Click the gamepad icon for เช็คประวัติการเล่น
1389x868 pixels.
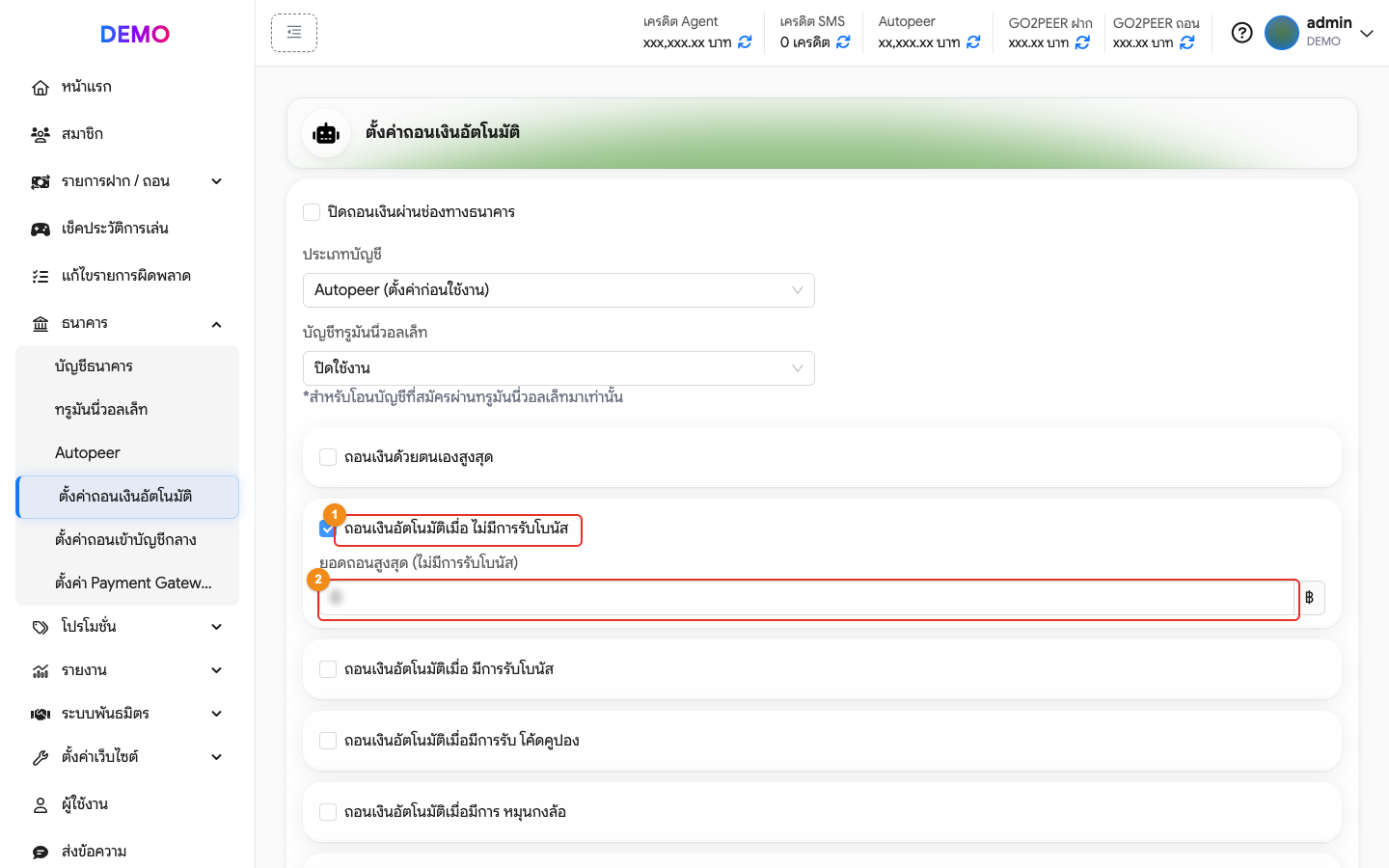tap(41, 230)
